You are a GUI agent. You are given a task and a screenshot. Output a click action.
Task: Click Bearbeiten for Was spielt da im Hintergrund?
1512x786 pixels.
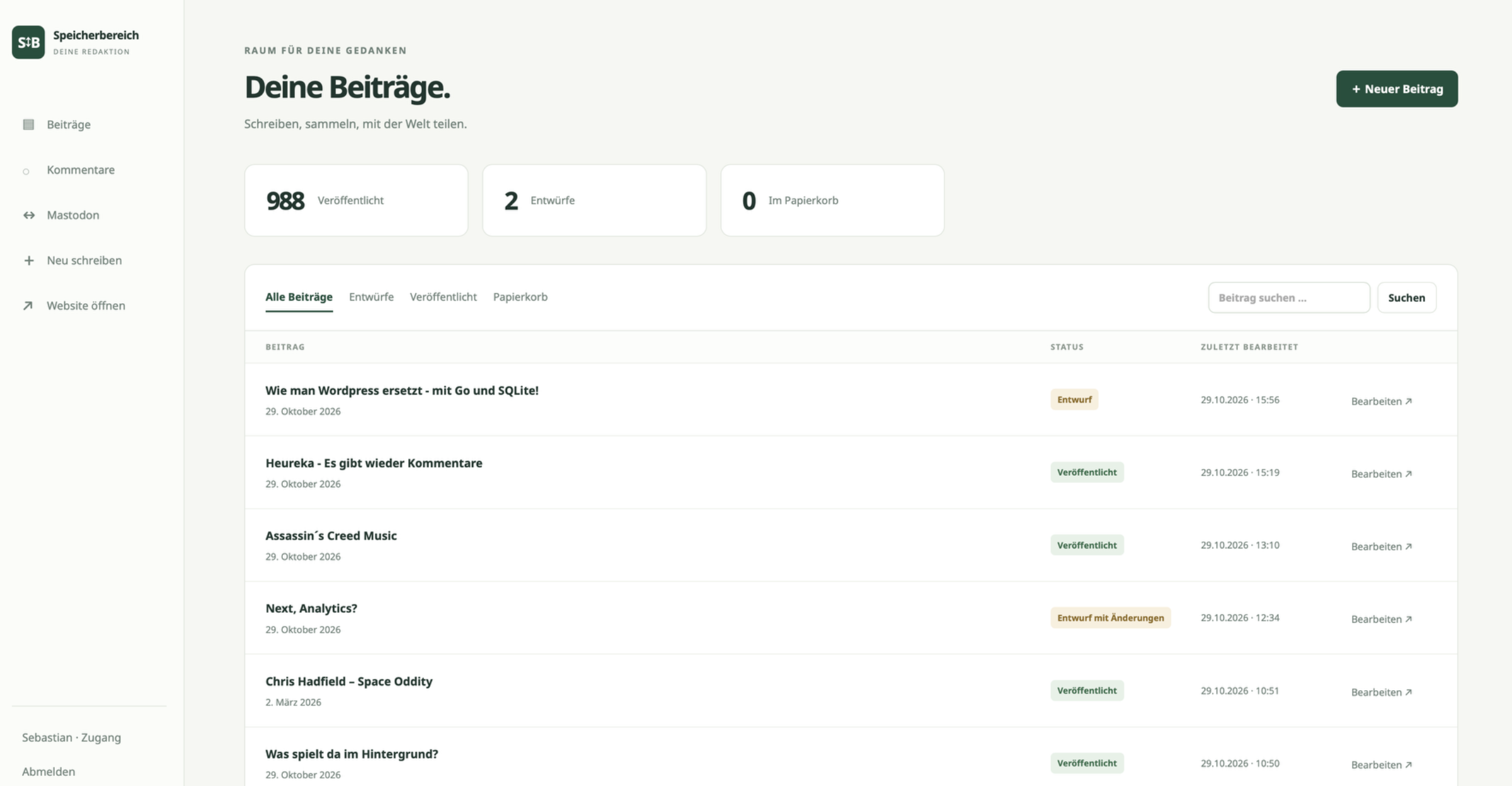click(x=1382, y=765)
